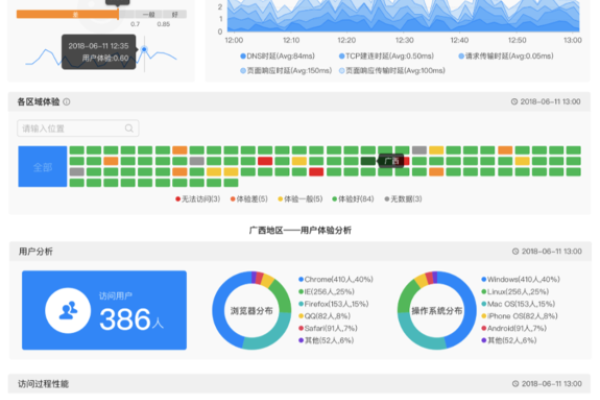Click the clock icon in the 各区域体验 header
600x400 pixels.
(x=514, y=101)
